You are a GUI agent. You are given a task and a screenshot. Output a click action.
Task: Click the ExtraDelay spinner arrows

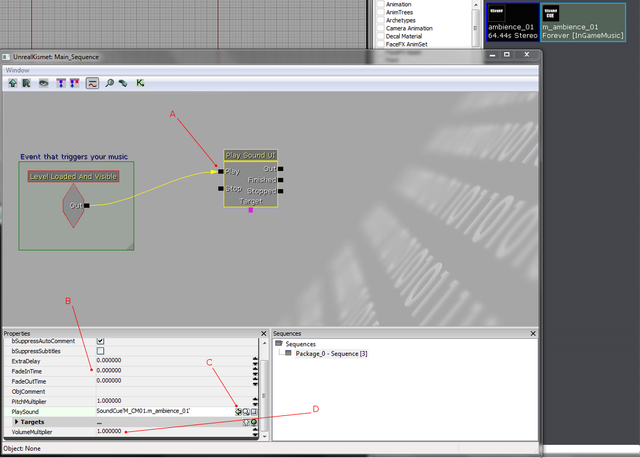coord(256,361)
